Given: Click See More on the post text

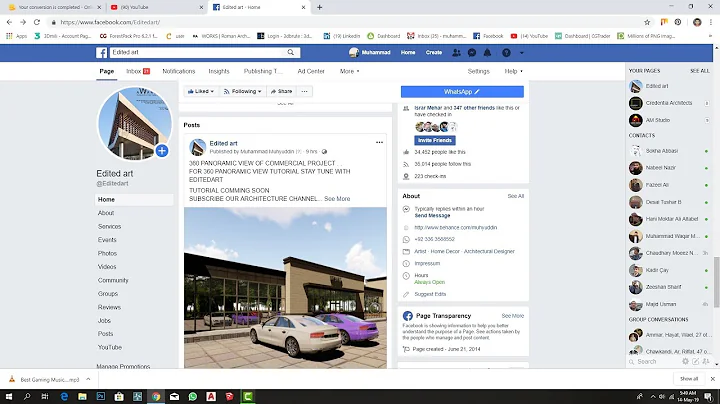Looking at the screenshot, I should pyautogui.click(x=337, y=199).
